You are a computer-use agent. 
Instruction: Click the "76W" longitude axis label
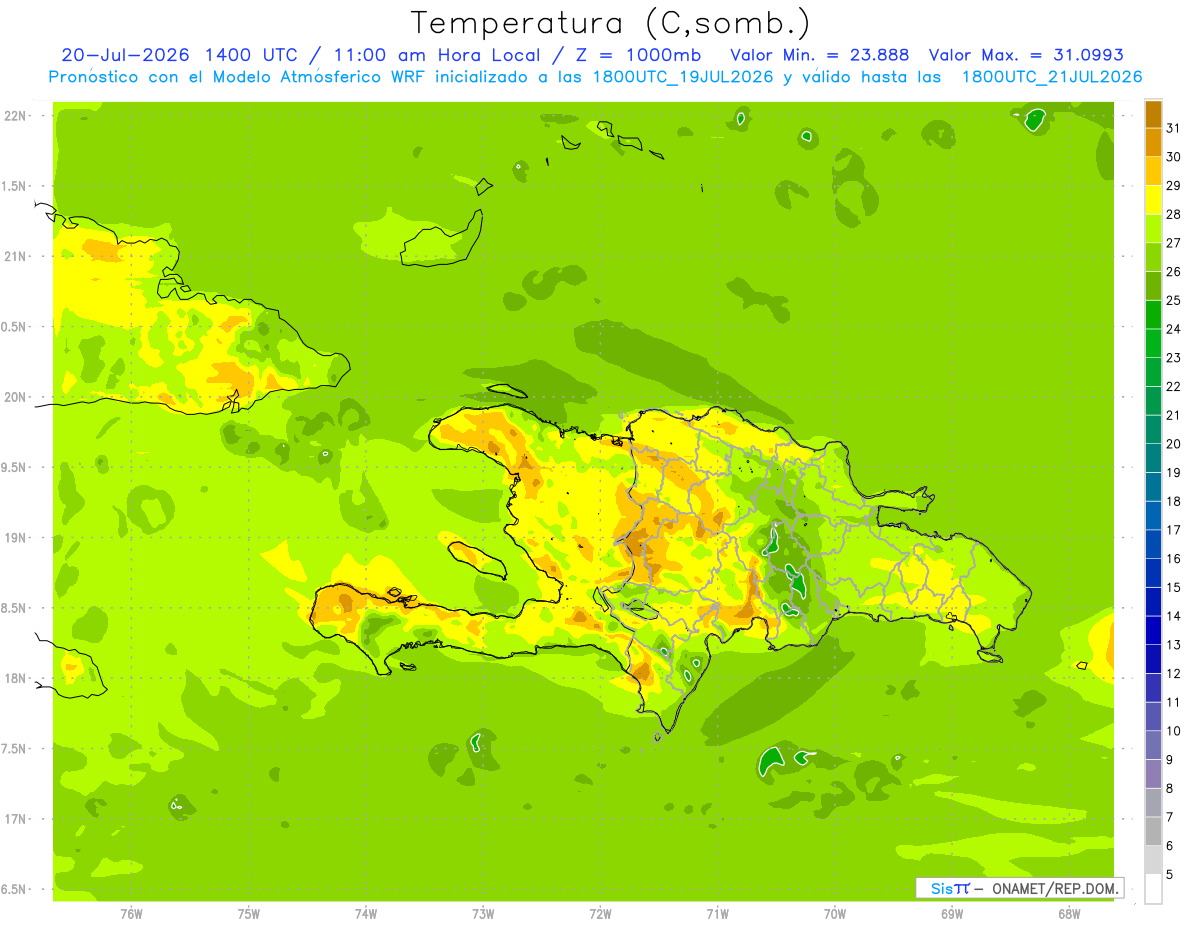[x=131, y=913]
